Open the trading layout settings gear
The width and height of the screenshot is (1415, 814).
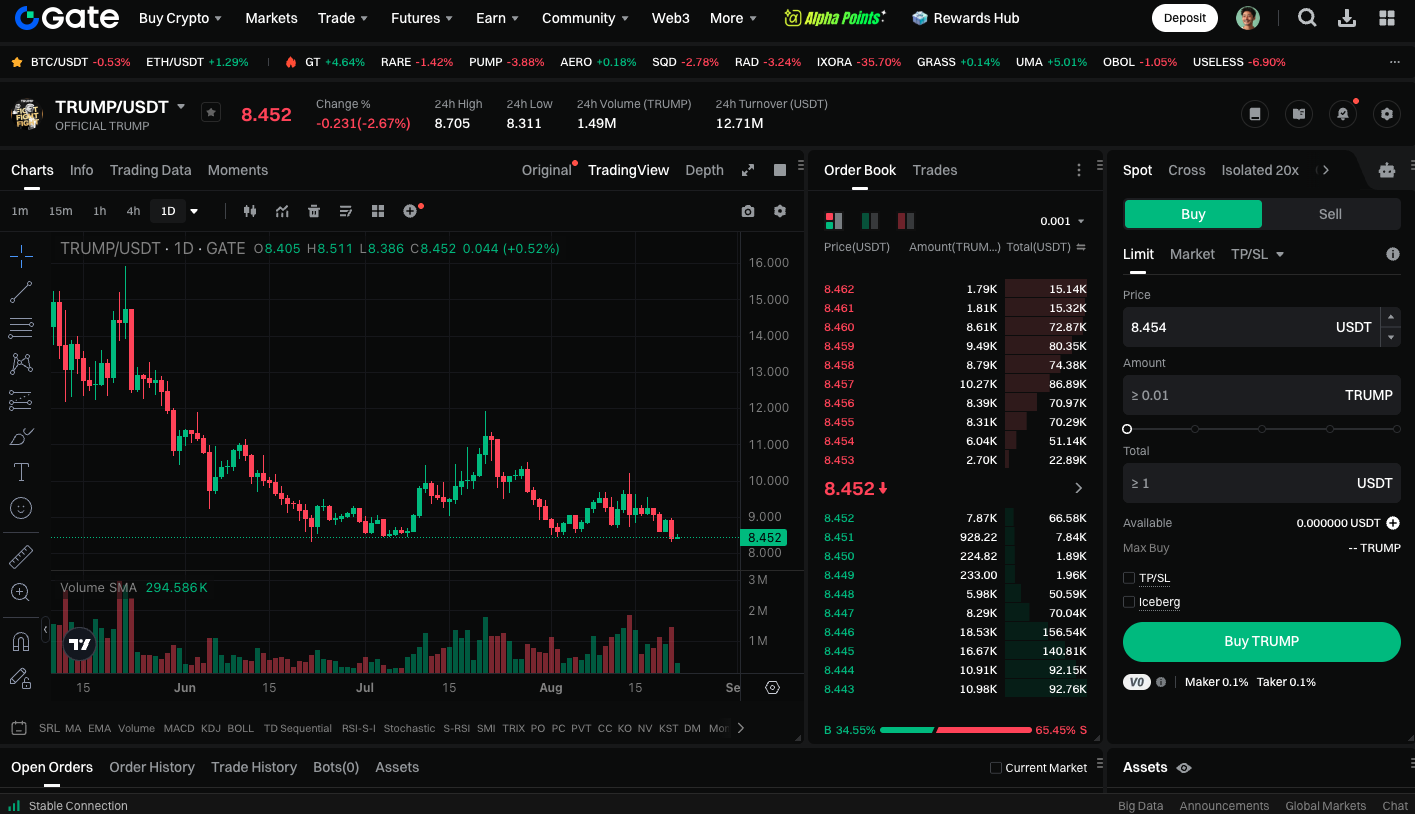pyautogui.click(x=1386, y=114)
